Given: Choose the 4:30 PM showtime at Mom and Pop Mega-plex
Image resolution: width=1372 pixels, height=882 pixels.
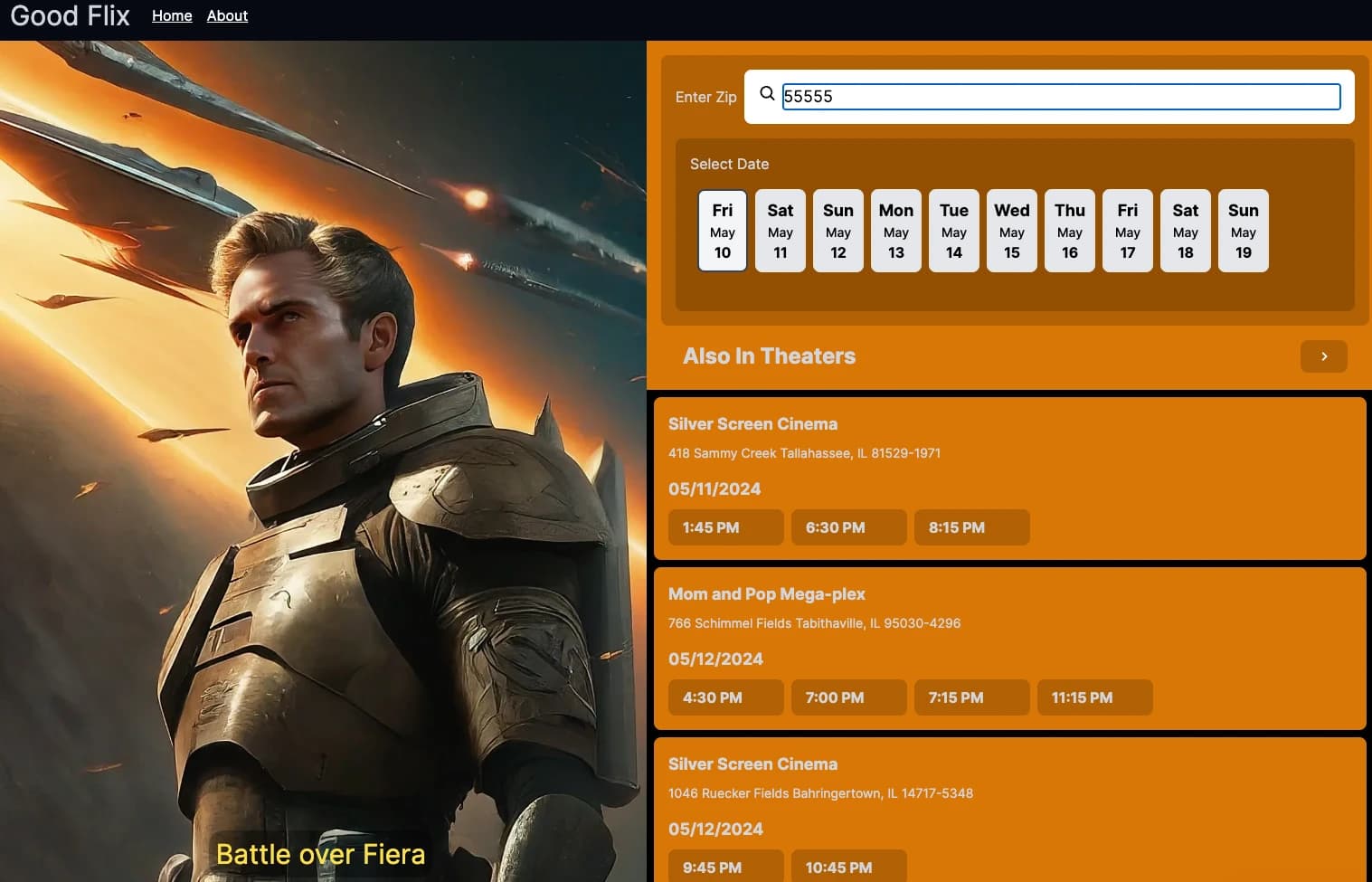Looking at the screenshot, I should (725, 697).
